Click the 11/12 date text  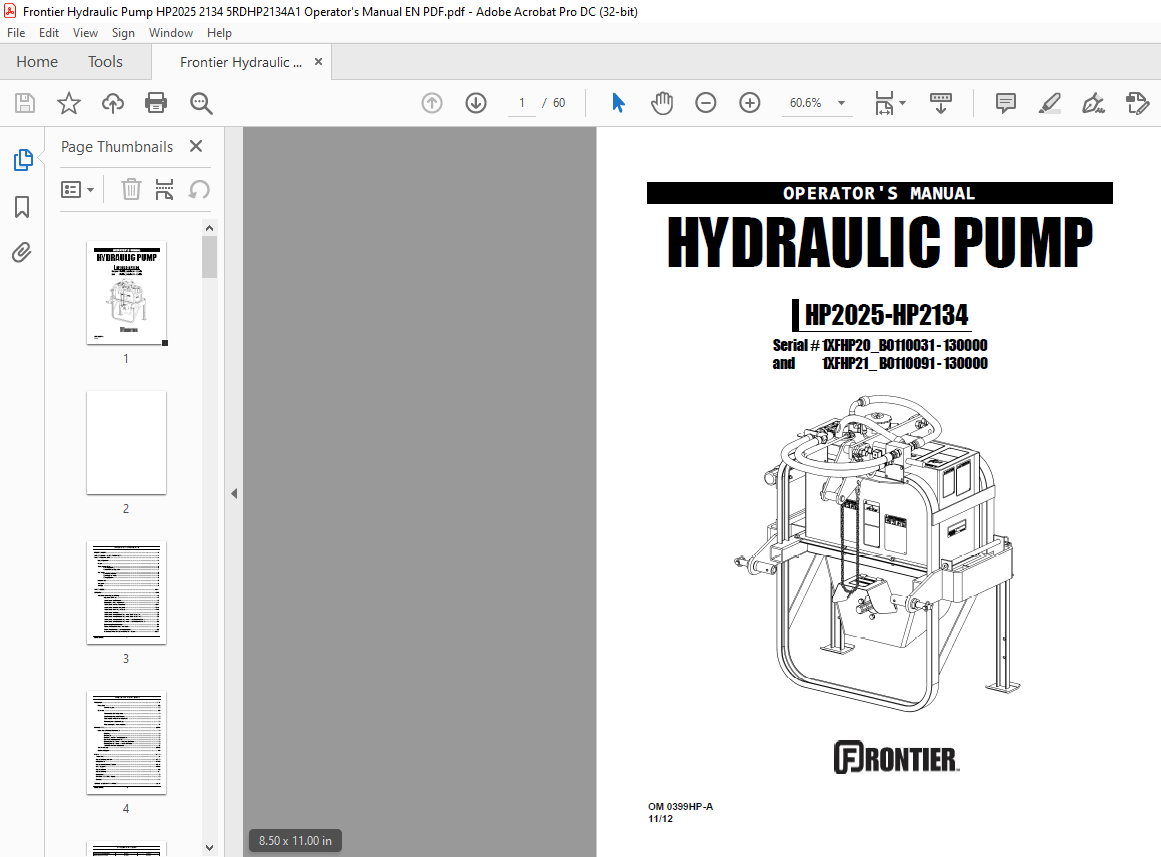660,818
